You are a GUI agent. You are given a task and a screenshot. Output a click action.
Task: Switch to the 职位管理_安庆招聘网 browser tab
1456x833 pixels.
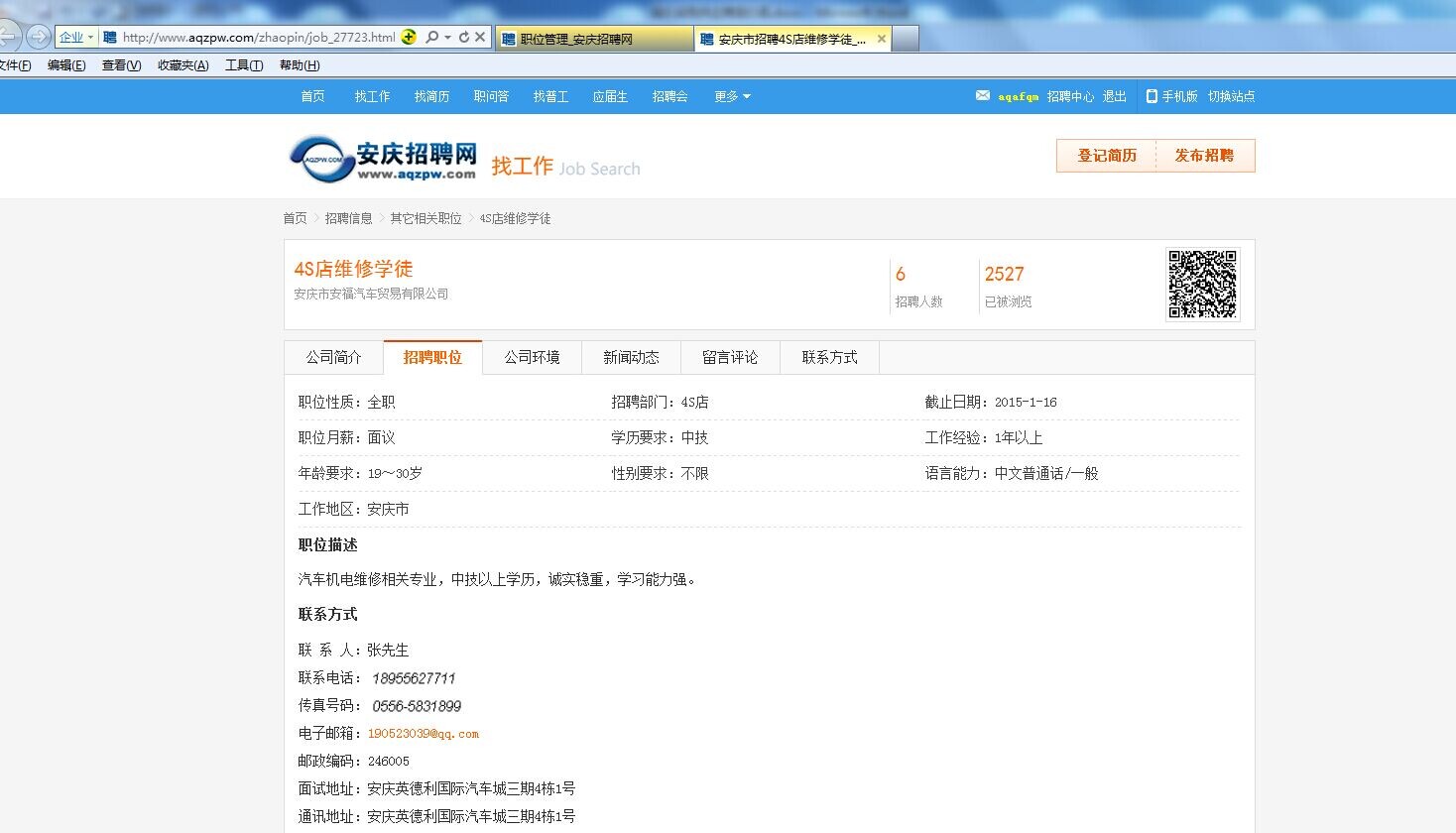pyautogui.click(x=593, y=40)
